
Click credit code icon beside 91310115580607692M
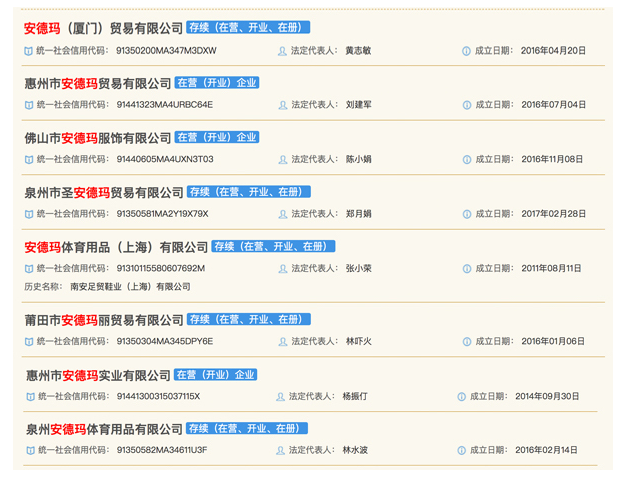point(29,269)
